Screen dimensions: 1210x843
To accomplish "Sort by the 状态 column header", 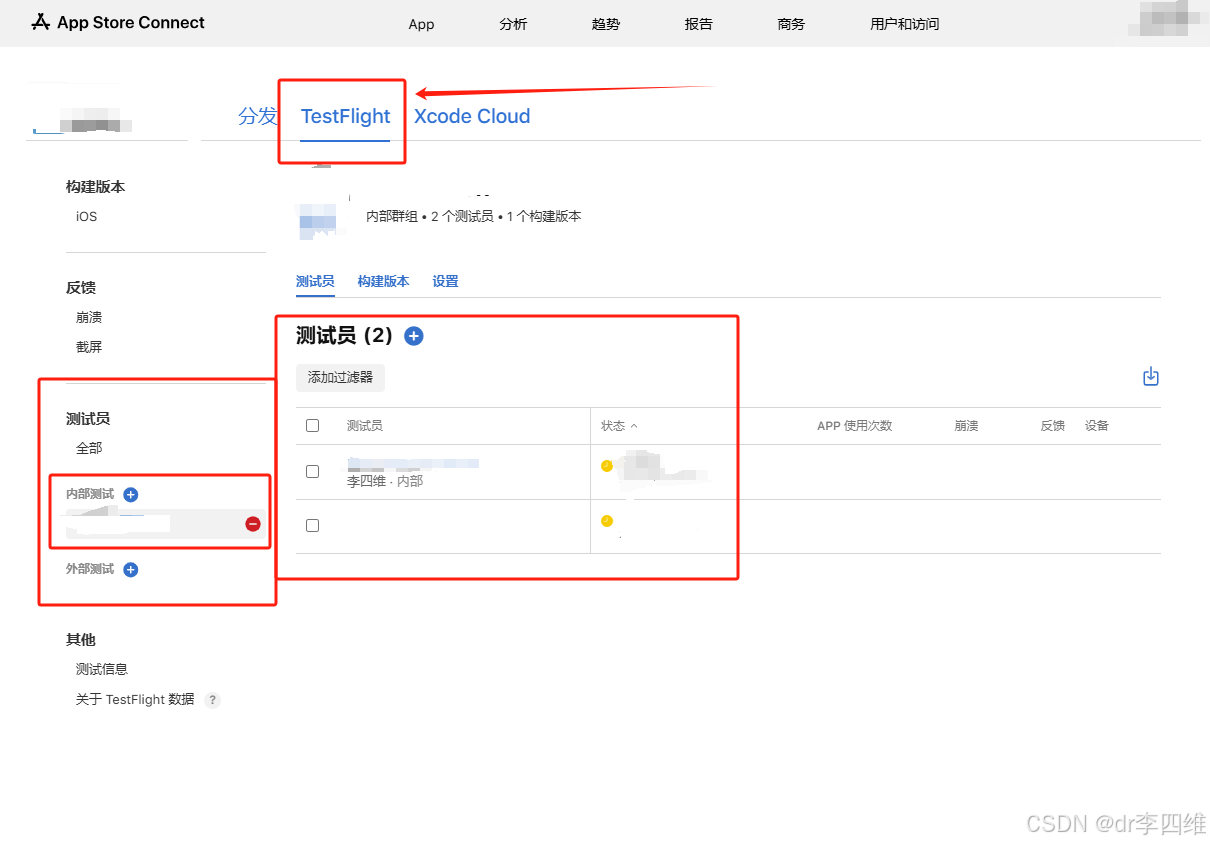I will [x=619, y=426].
